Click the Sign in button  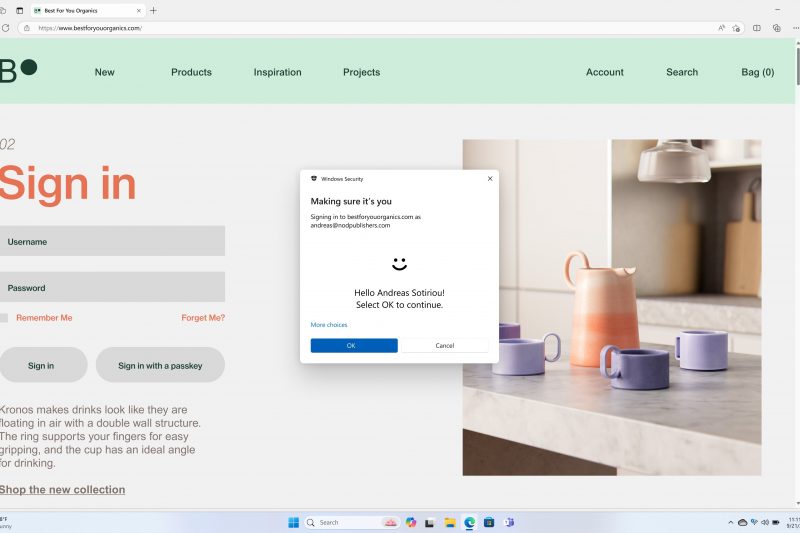coord(41,365)
